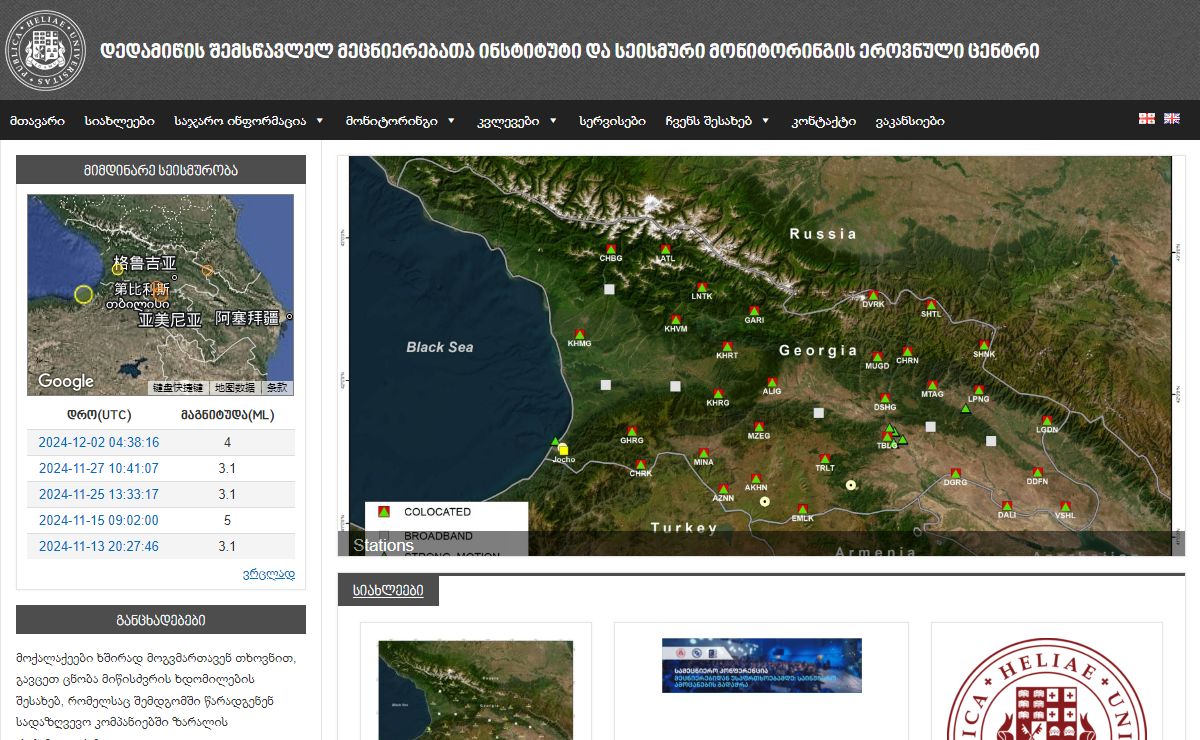This screenshot has width=1200, height=740.
Task: Open earthquake entry 2024-11-27 10:41:07
Action: pyautogui.click(x=99, y=468)
